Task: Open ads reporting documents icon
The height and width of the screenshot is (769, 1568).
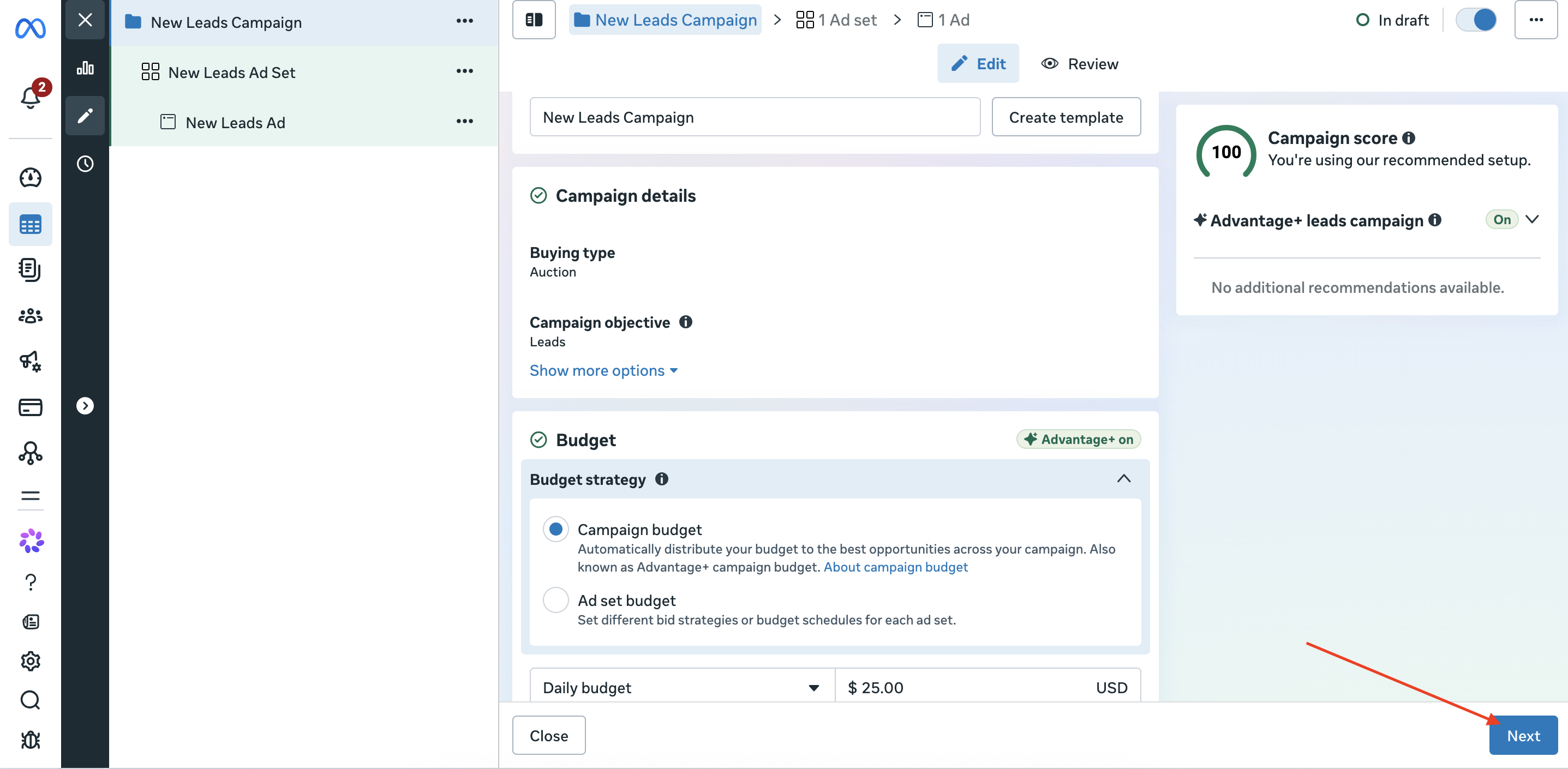Action: [31, 269]
